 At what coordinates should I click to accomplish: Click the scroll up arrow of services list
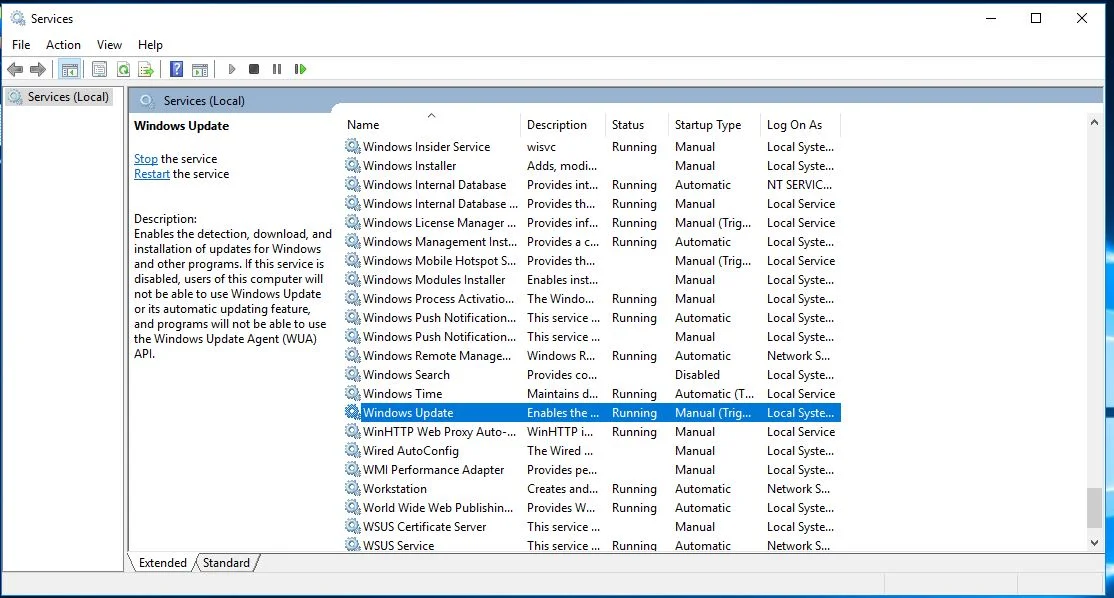pos(1094,122)
